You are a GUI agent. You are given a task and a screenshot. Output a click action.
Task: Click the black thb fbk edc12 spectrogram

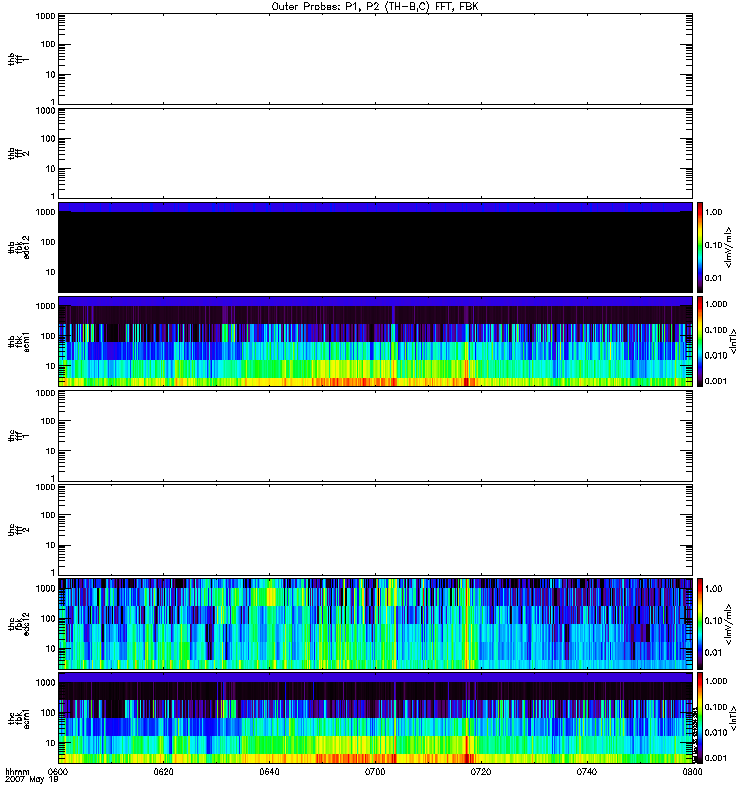pyautogui.click(x=374, y=250)
